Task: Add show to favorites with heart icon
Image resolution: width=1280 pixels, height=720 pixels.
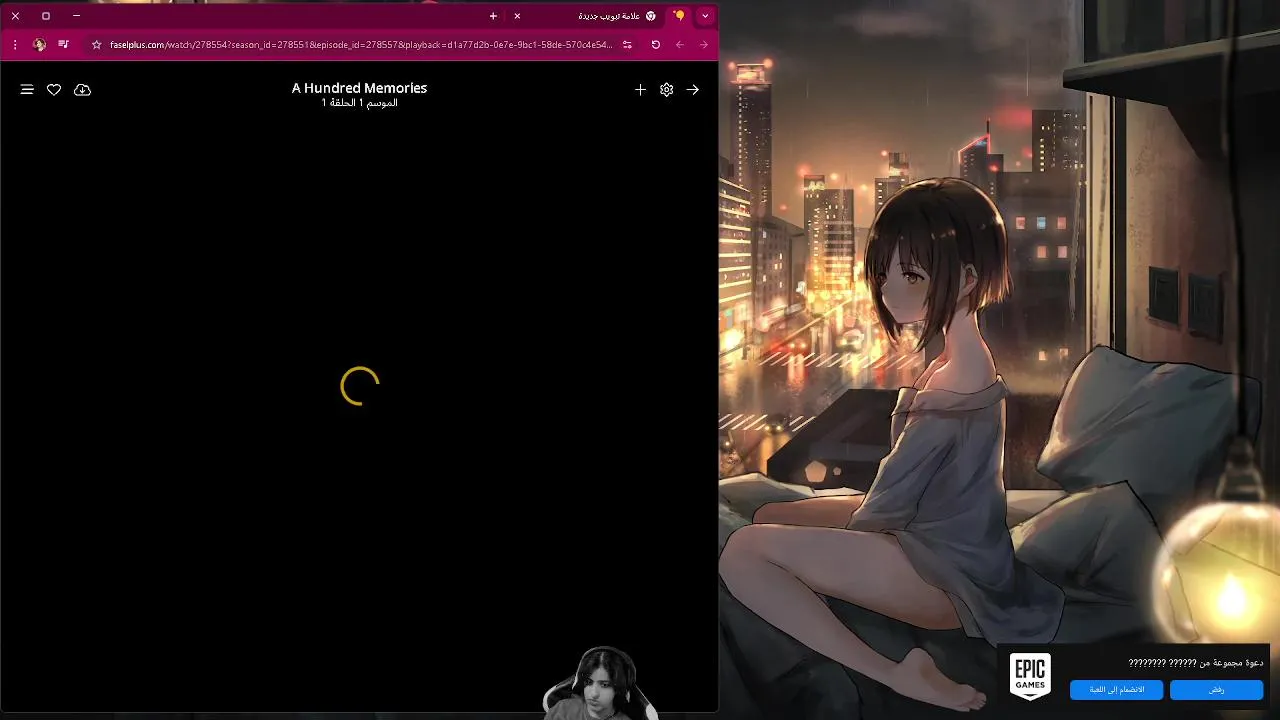Action: click(54, 90)
